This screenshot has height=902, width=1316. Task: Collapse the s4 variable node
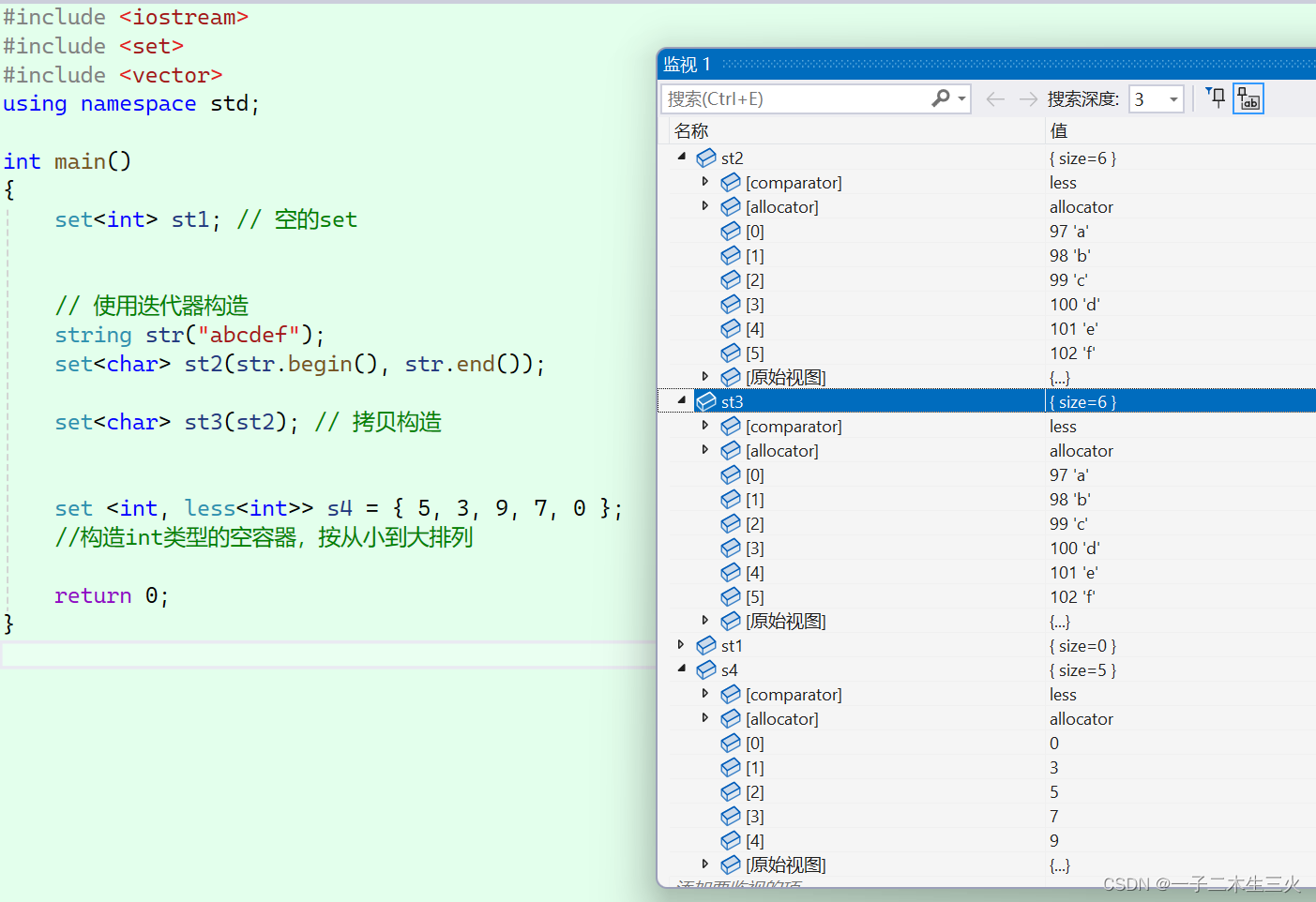pos(682,669)
